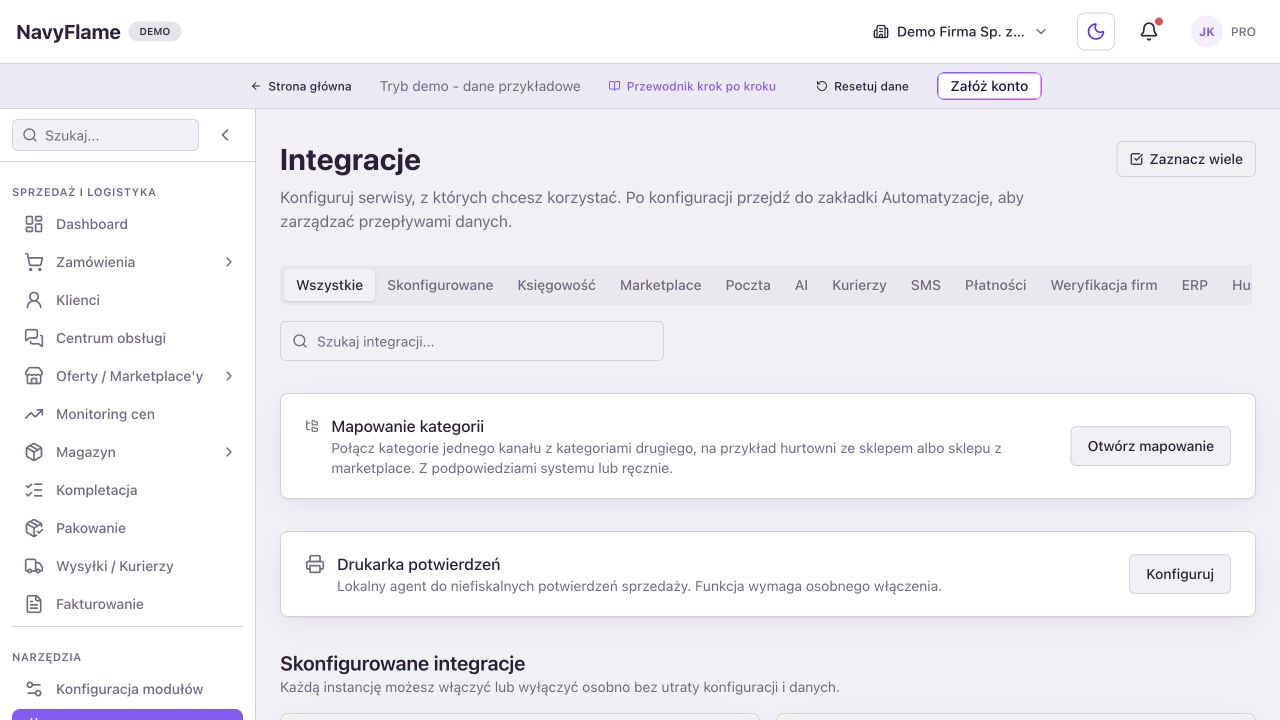Click the Fakturowanie document icon
The height and width of the screenshot is (720, 1280).
click(x=34, y=604)
